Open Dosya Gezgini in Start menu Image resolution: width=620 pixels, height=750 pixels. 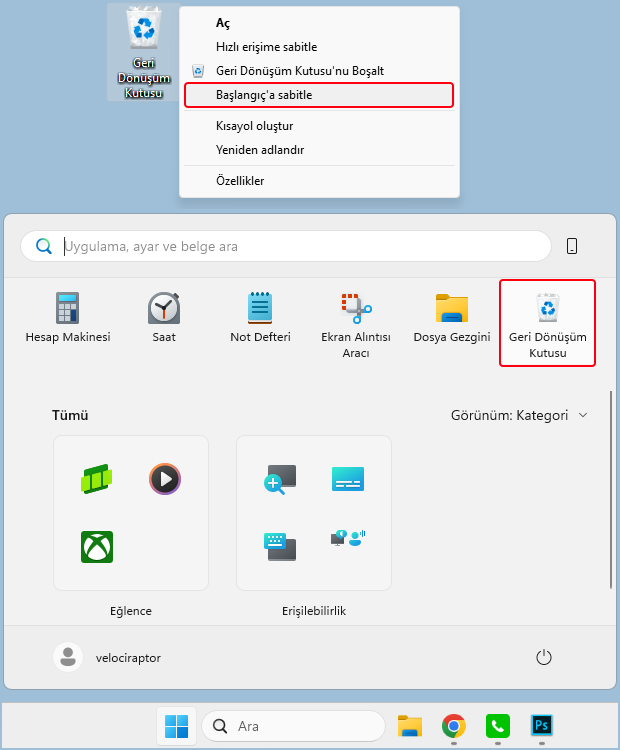452,318
